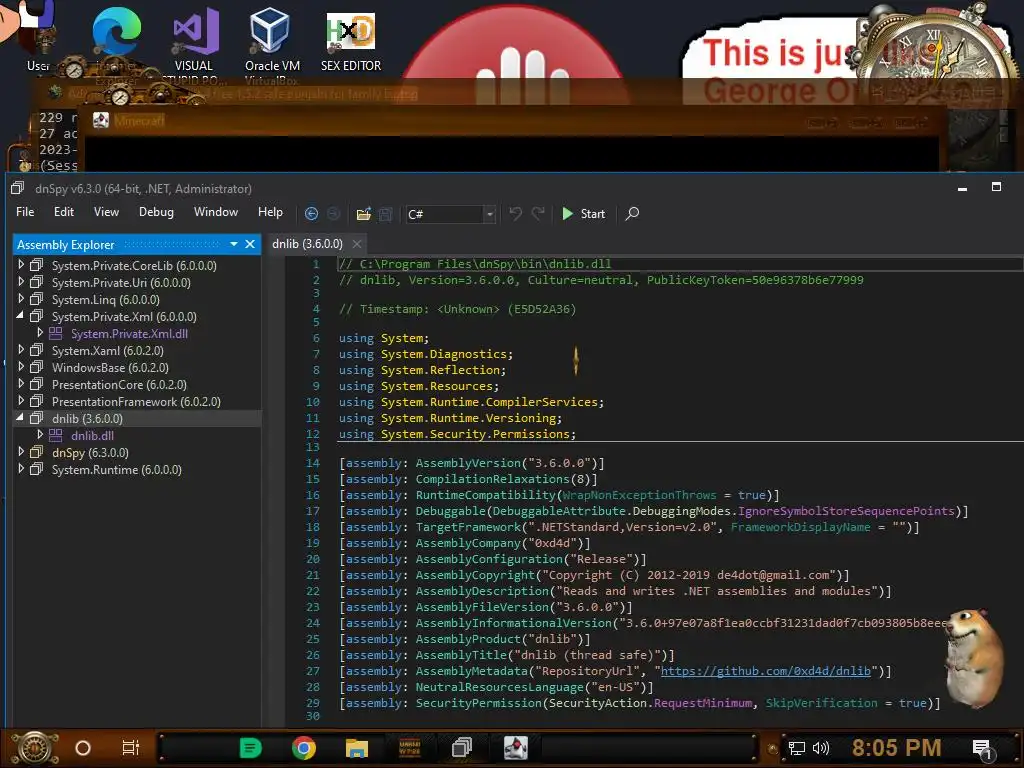Select the dnlib.dll module item
The image size is (1024, 768).
pos(92,436)
